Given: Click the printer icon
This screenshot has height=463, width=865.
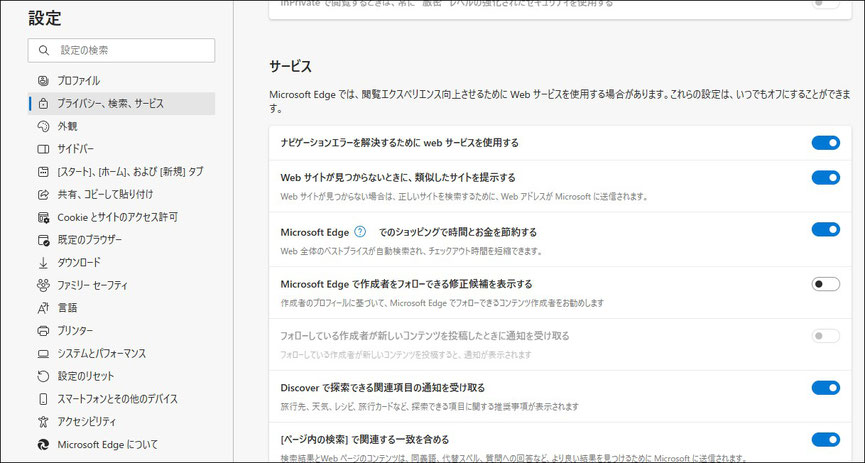Looking at the screenshot, I should tap(43, 331).
